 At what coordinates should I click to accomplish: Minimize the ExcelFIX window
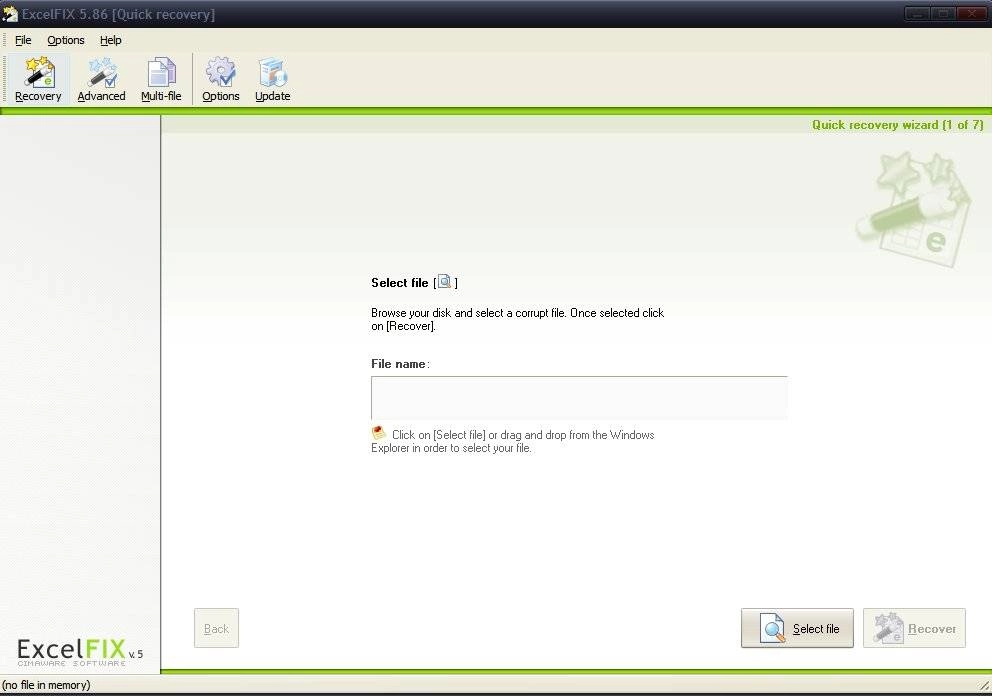[x=917, y=13]
